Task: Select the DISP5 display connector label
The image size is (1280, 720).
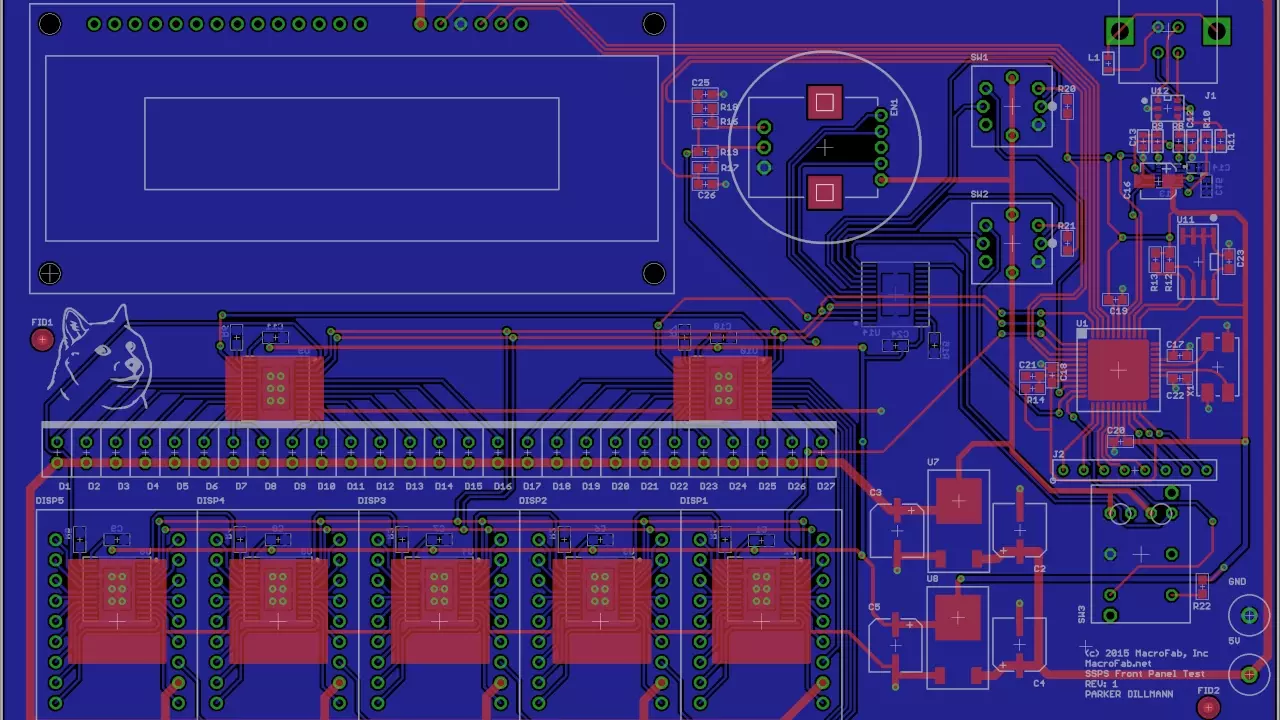Action: (48, 500)
